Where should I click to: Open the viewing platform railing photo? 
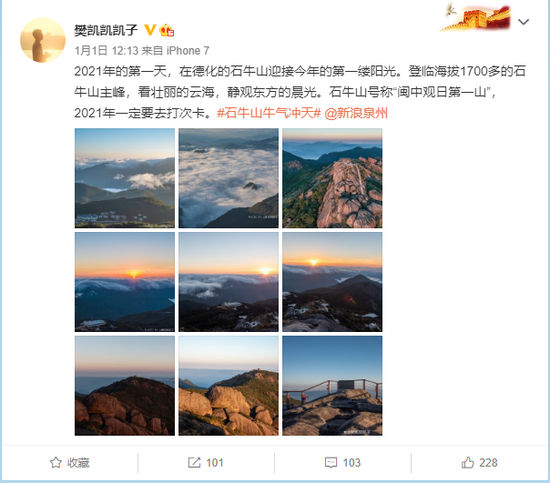pos(332,386)
